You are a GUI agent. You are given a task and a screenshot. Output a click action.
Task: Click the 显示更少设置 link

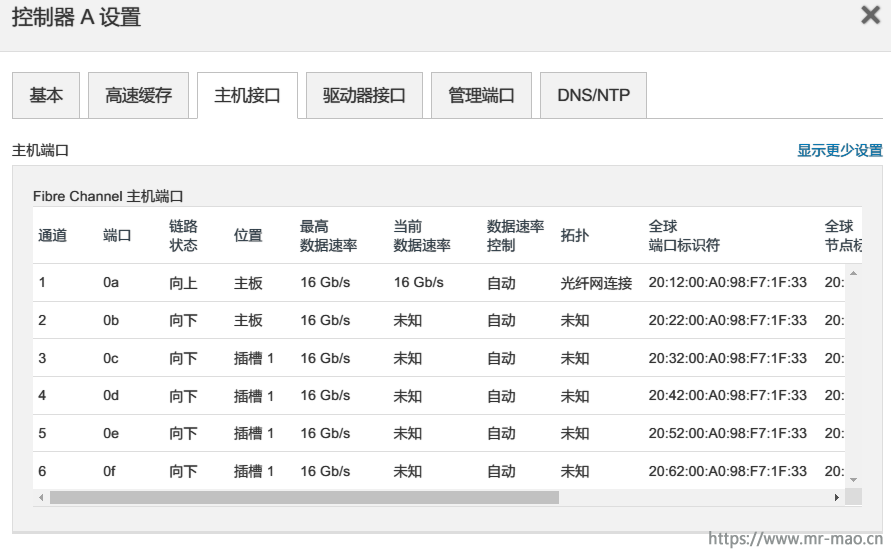coord(839,151)
